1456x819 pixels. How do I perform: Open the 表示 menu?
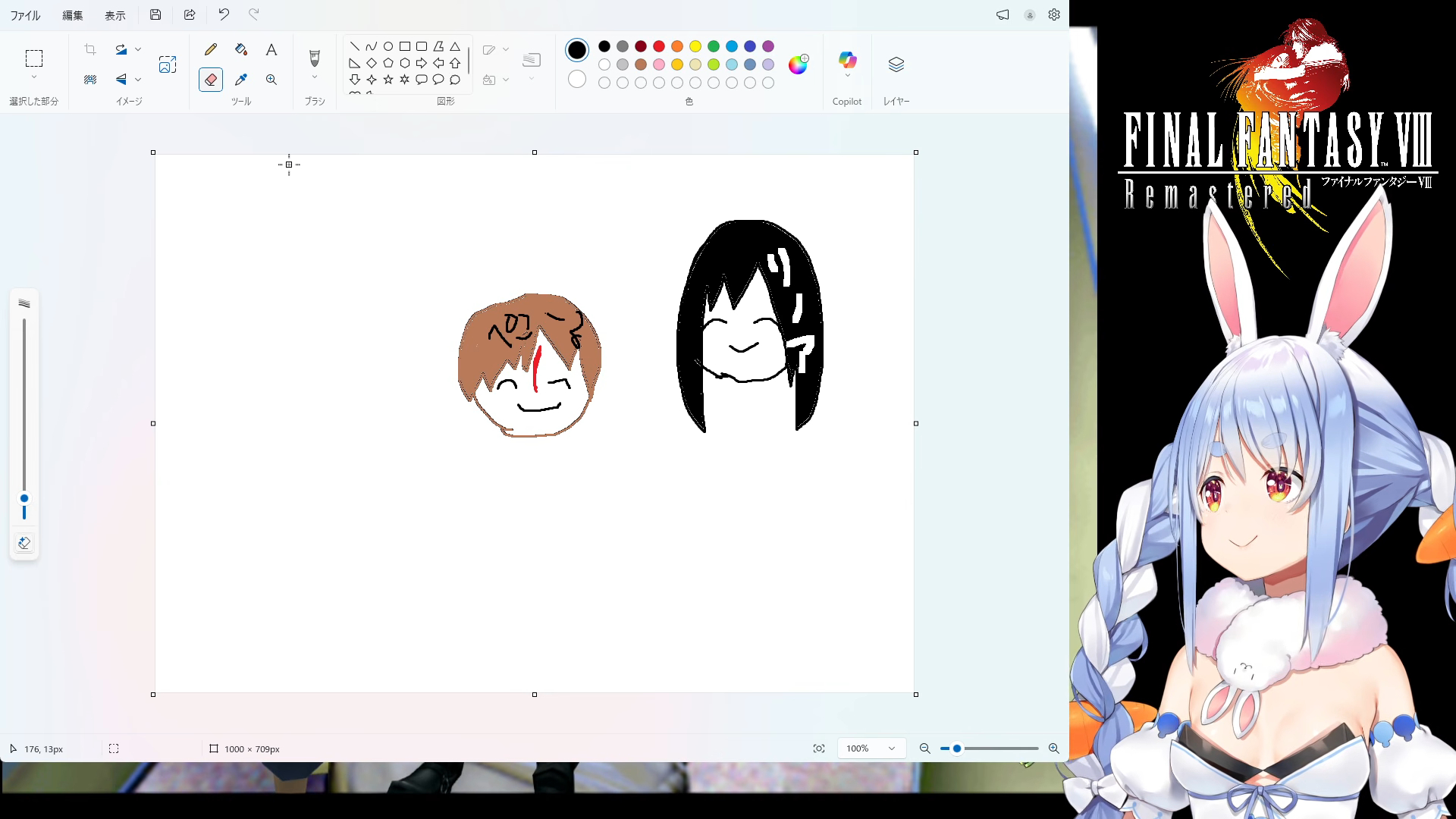click(x=115, y=15)
